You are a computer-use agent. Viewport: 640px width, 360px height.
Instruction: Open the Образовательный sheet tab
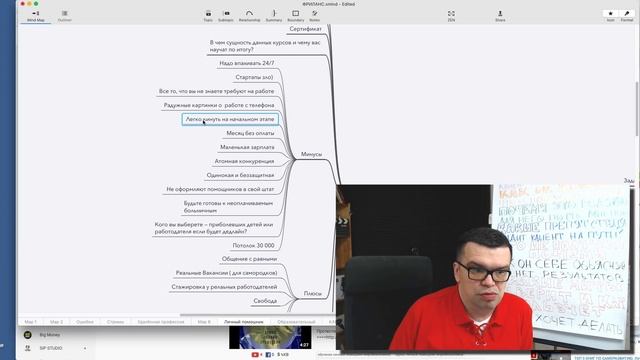pyautogui.click(x=296, y=322)
